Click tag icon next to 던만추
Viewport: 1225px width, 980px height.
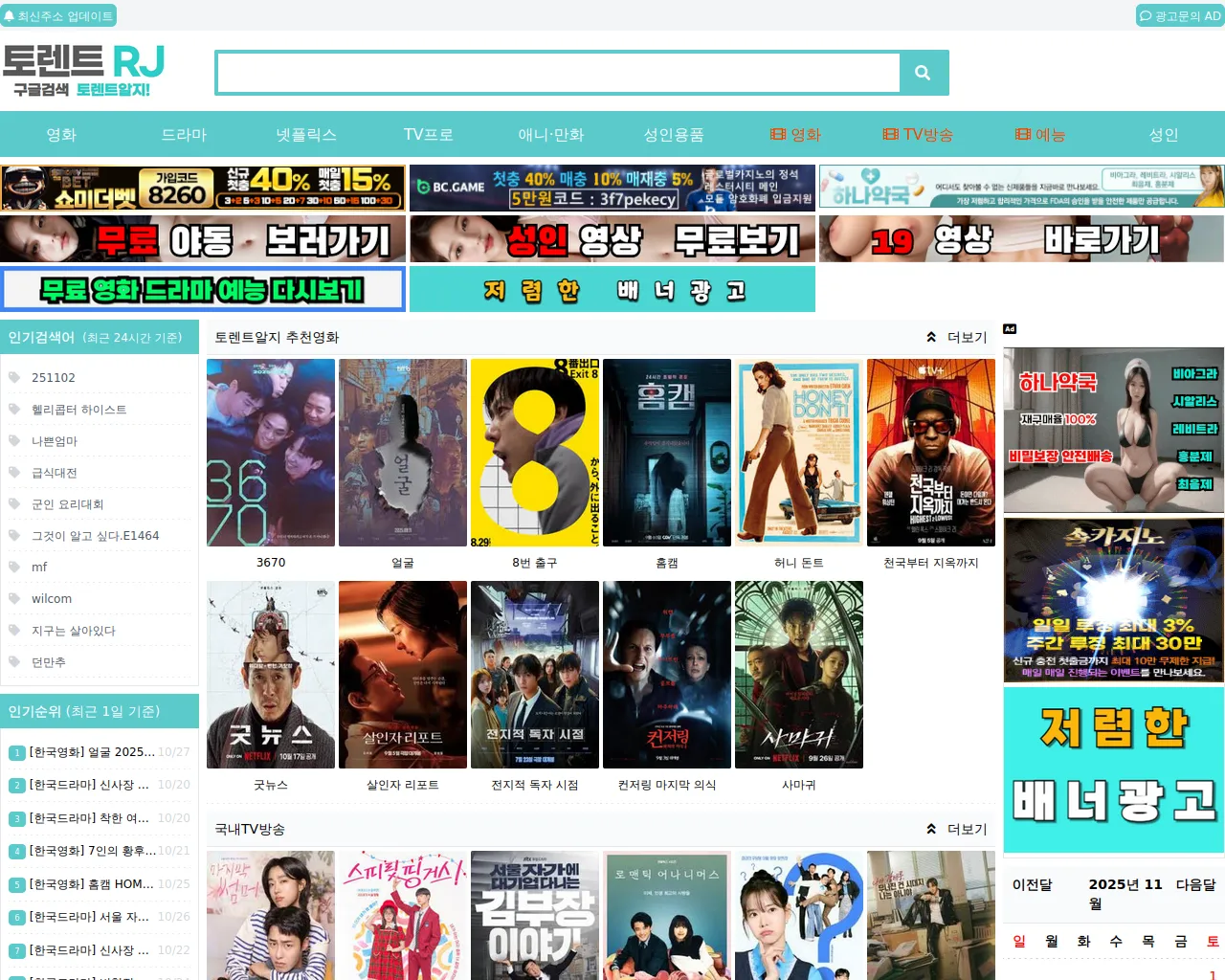point(14,661)
